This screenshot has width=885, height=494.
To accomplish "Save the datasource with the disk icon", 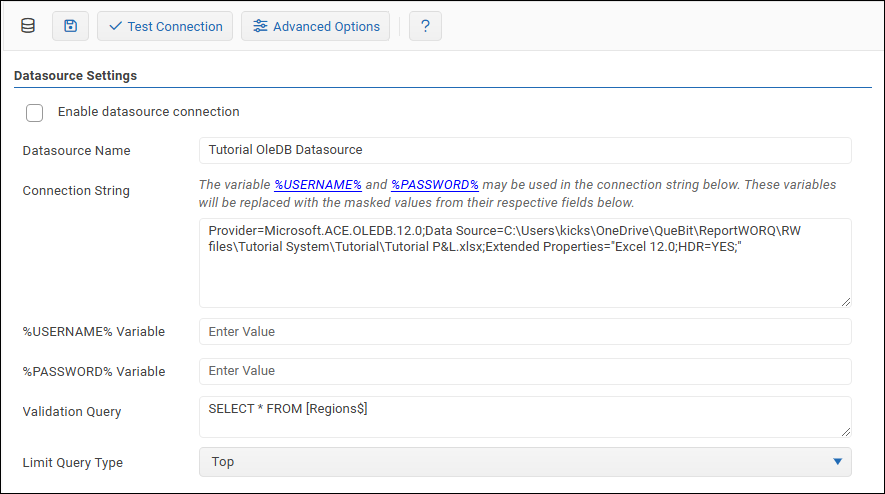I will pos(70,26).
